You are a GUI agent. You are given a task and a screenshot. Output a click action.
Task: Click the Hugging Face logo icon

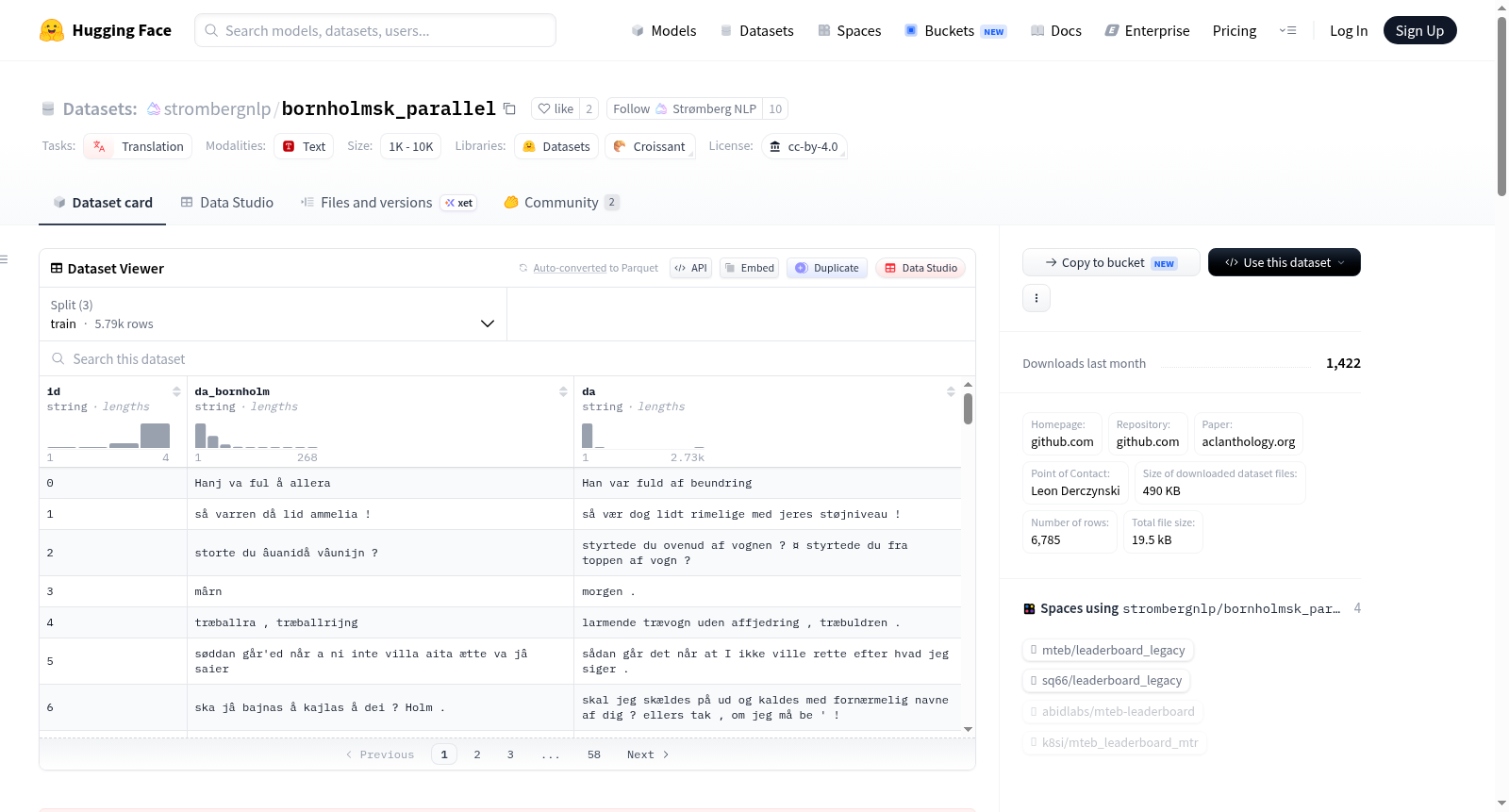click(52, 30)
